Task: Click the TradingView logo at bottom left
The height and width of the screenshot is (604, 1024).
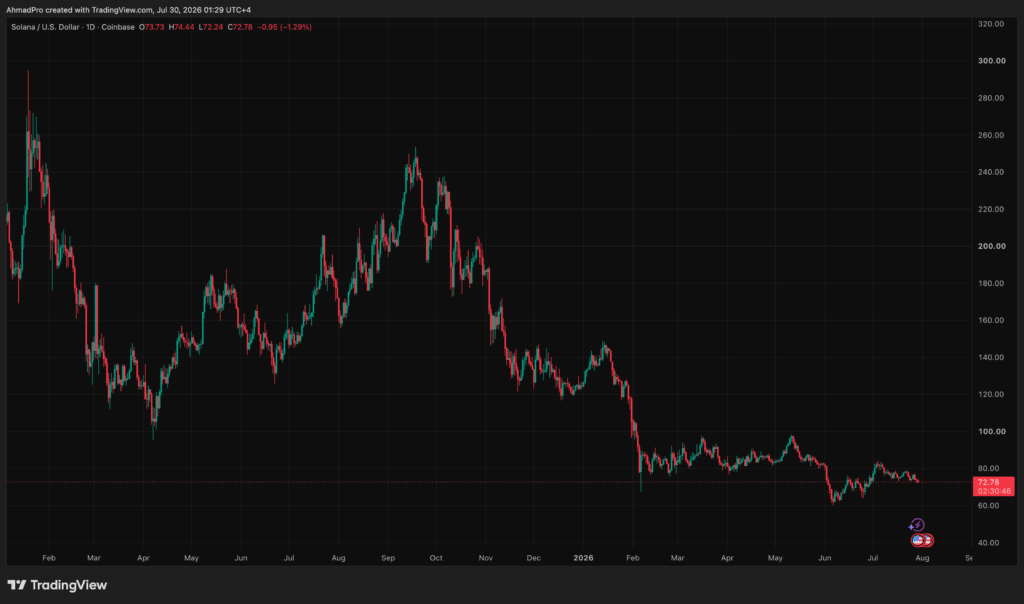Action: [x=17, y=585]
